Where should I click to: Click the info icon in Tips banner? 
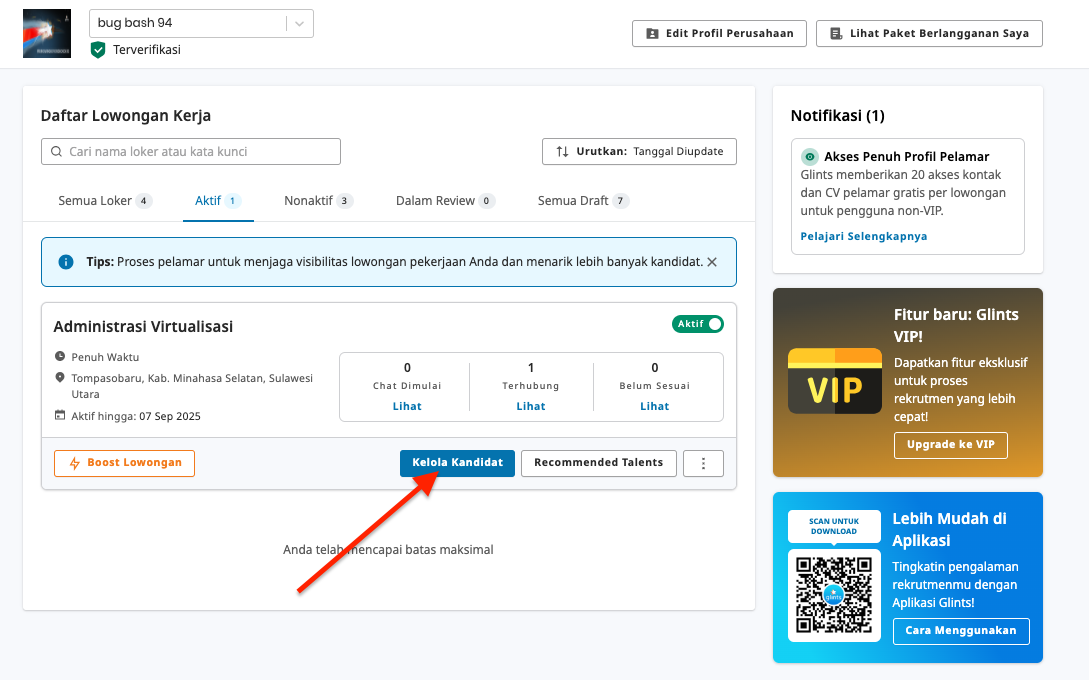[66, 262]
